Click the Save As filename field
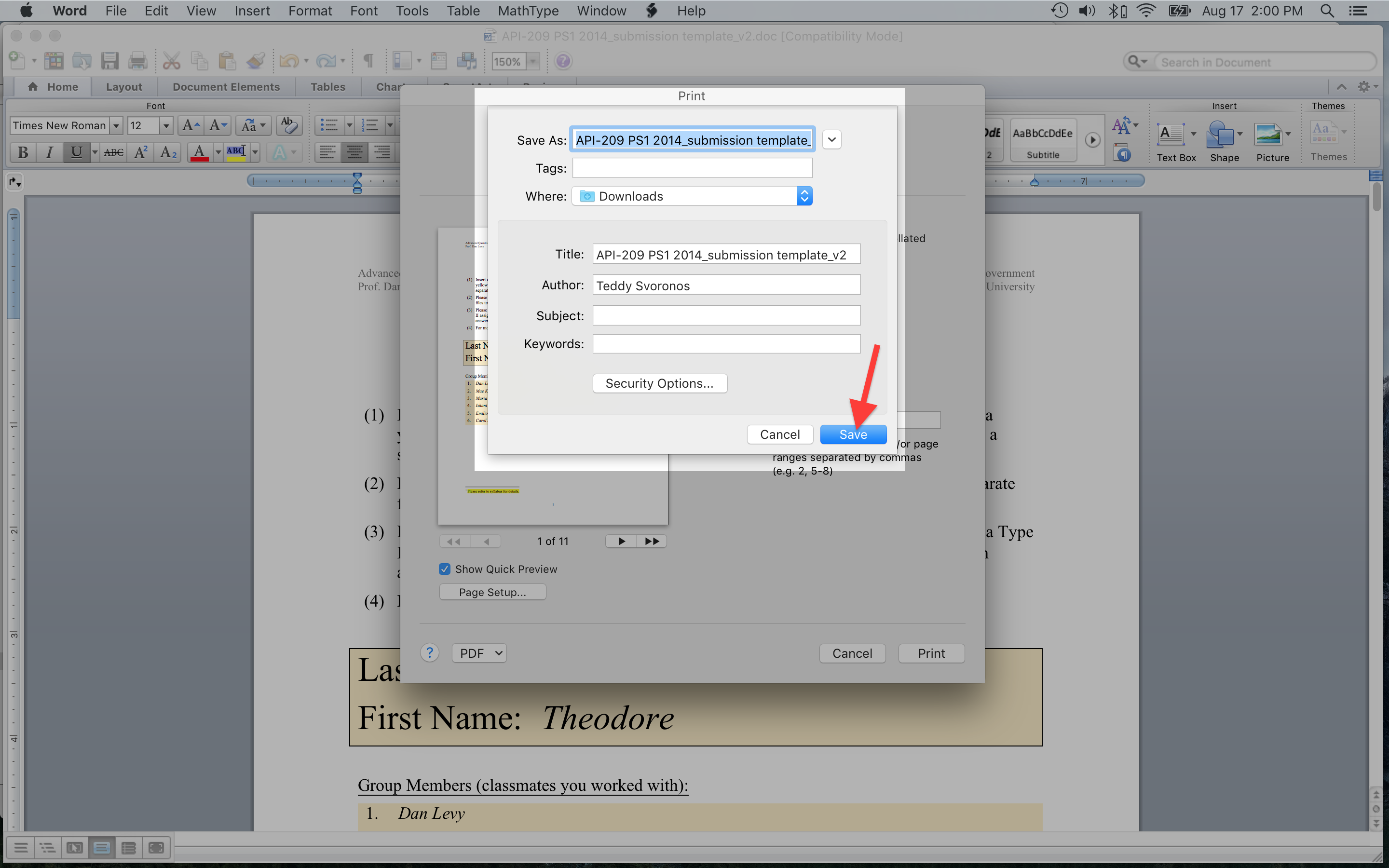The image size is (1389, 868). (x=692, y=140)
